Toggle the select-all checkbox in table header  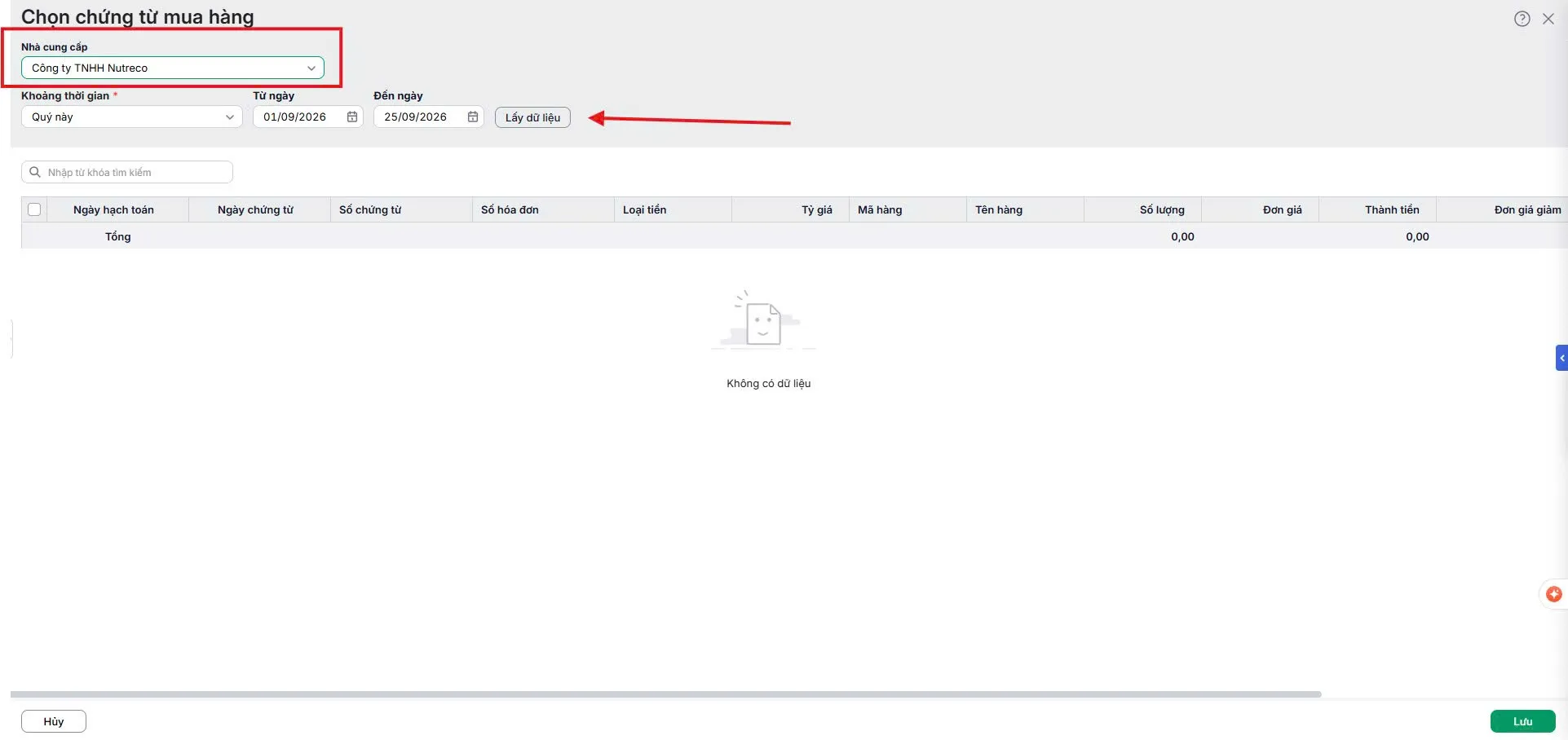[34, 209]
